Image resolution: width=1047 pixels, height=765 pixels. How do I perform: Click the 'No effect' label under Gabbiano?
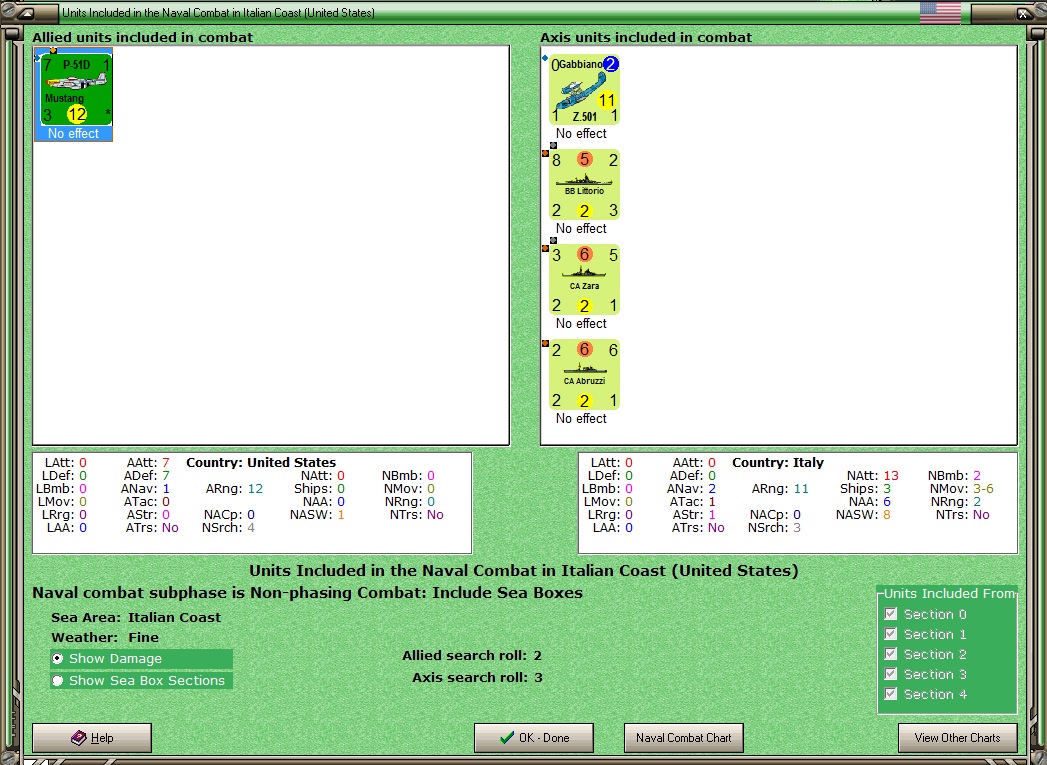(582, 134)
